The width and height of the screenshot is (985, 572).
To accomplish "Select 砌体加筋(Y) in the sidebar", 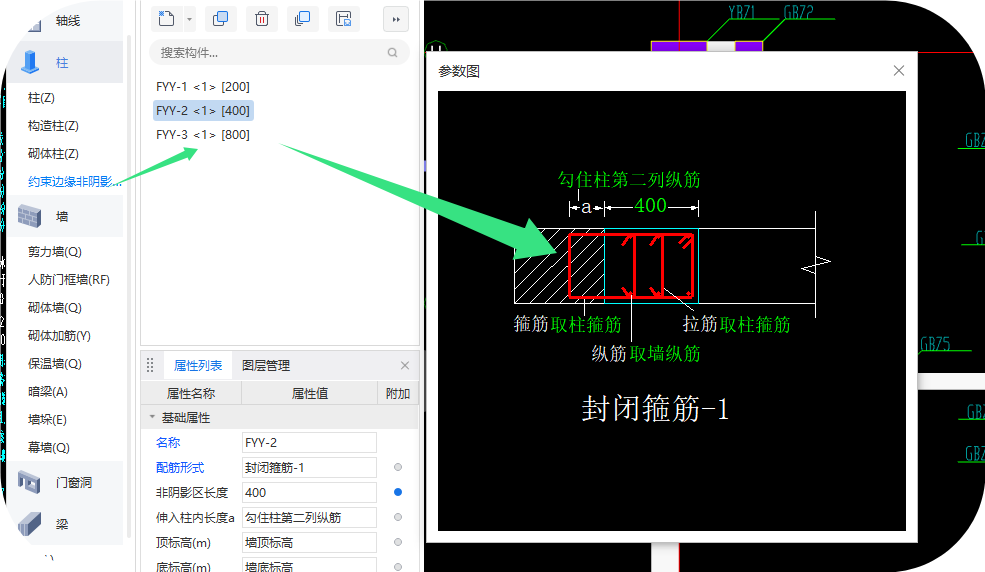I will click(x=59, y=336).
